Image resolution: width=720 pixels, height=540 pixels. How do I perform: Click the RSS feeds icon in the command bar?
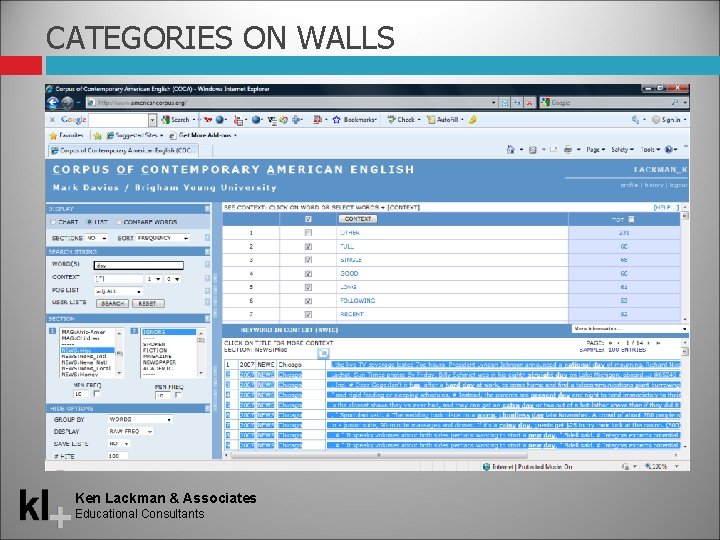coord(533,150)
